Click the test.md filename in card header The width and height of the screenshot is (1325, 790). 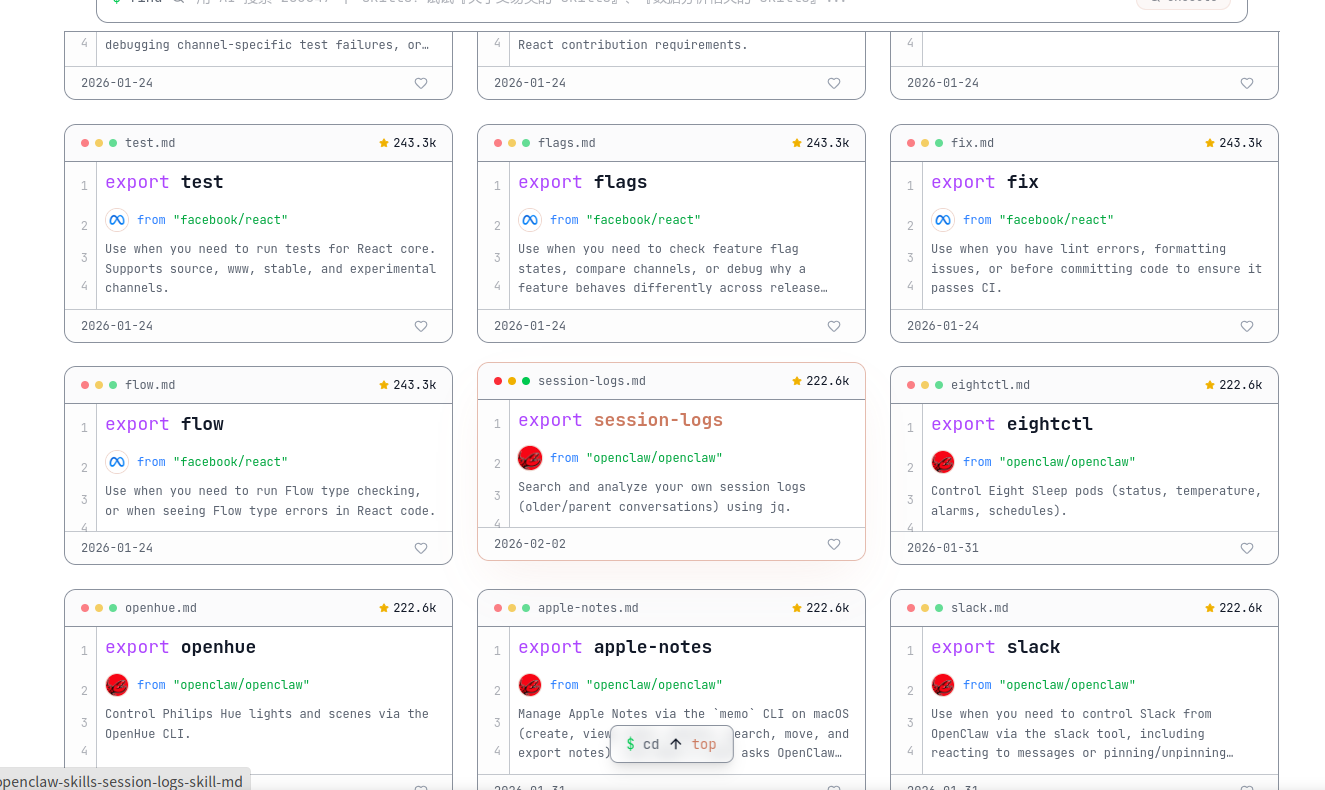coord(150,143)
